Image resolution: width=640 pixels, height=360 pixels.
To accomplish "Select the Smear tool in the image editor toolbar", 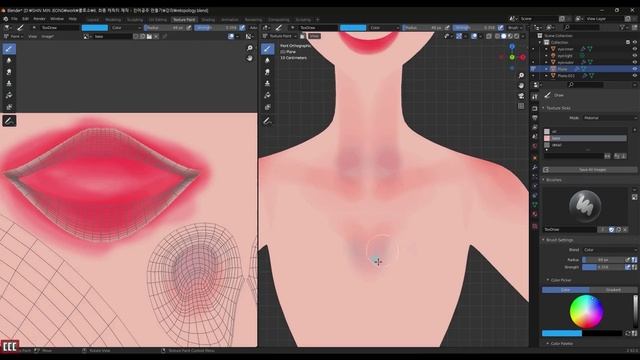I will click(x=9, y=72).
